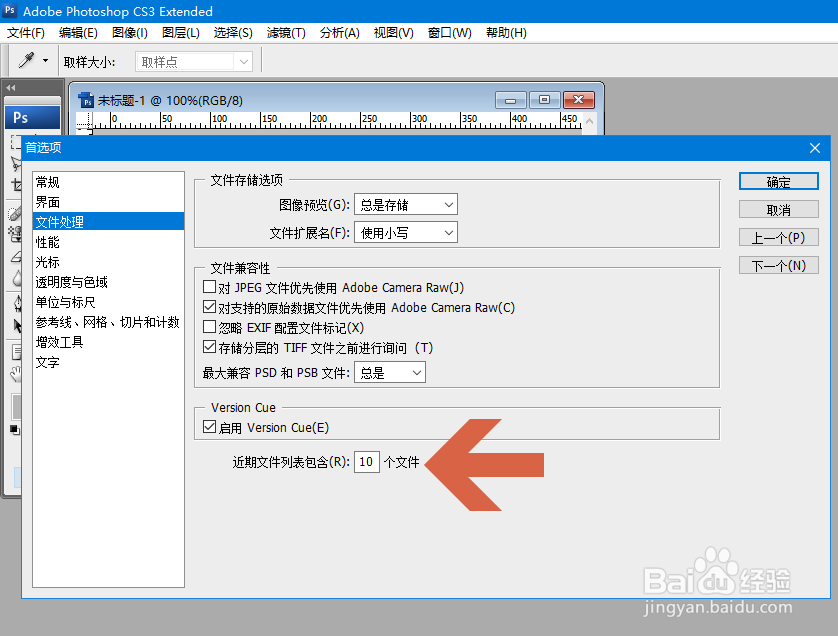
Task: Click the recent file count input field
Action: (x=366, y=462)
